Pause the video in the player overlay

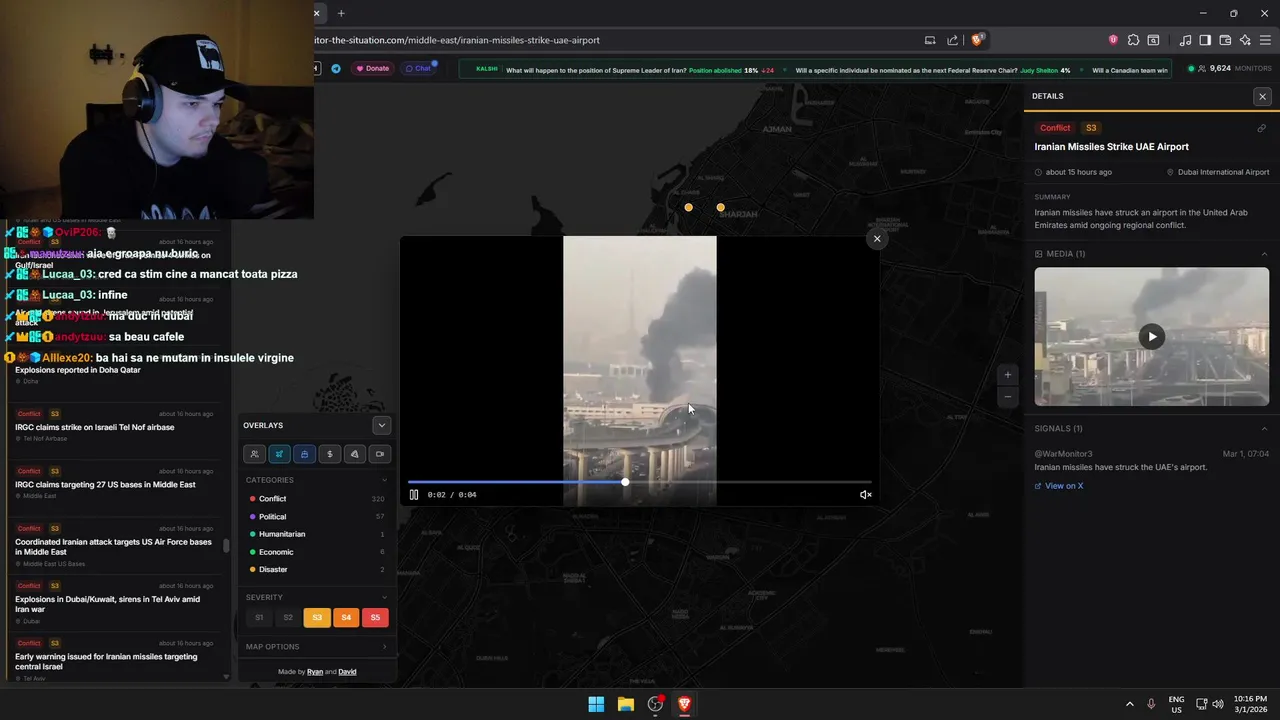click(414, 495)
